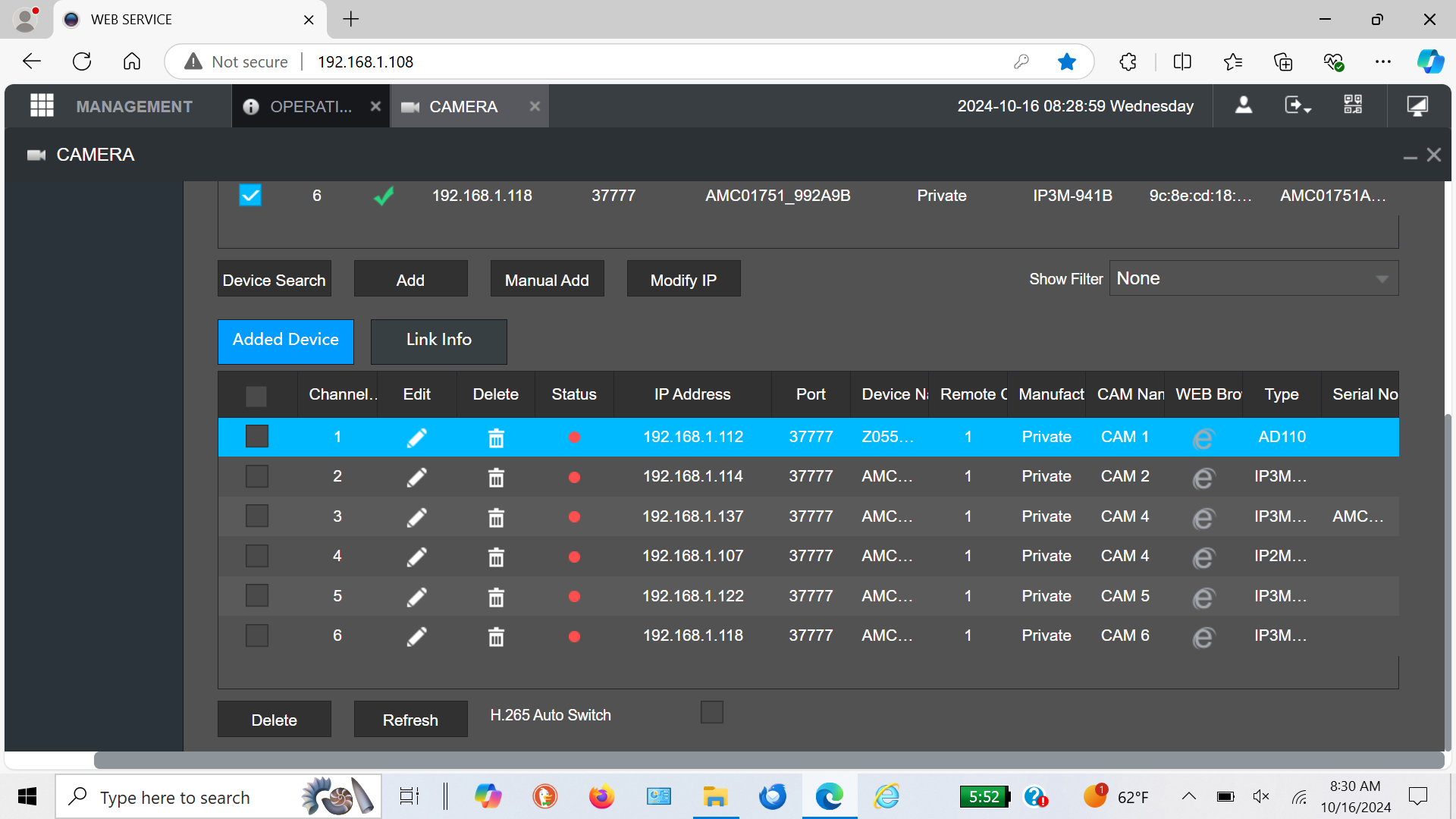The image size is (1456, 819).
Task: Minimize the CAMERA panel
Action: [x=1410, y=156]
